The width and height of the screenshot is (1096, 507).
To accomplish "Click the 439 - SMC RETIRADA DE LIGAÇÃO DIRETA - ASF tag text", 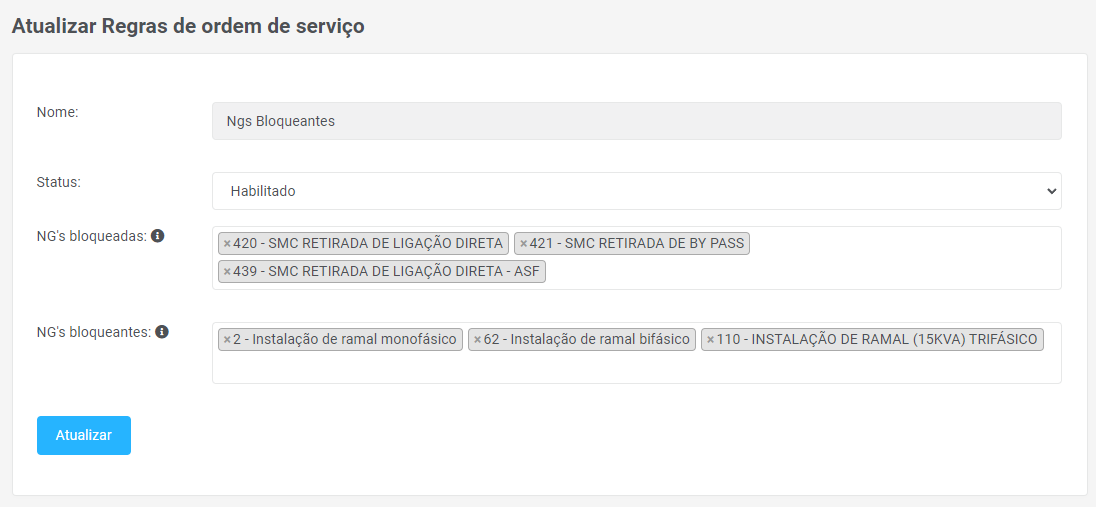I will pyautogui.click(x=387, y=271).
